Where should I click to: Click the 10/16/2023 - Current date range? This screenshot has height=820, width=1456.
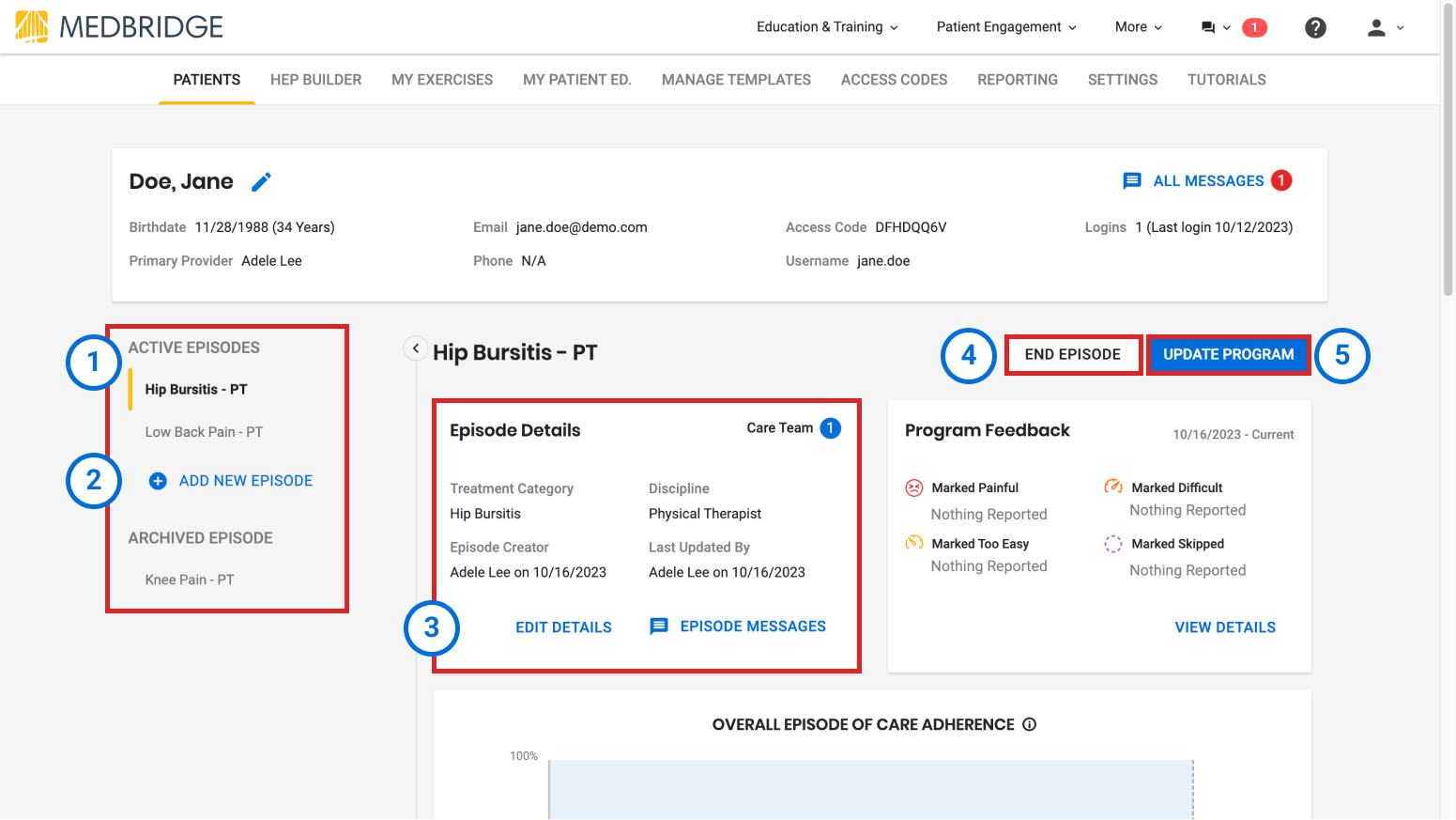pyautogui.click(x=1234, y=435)
